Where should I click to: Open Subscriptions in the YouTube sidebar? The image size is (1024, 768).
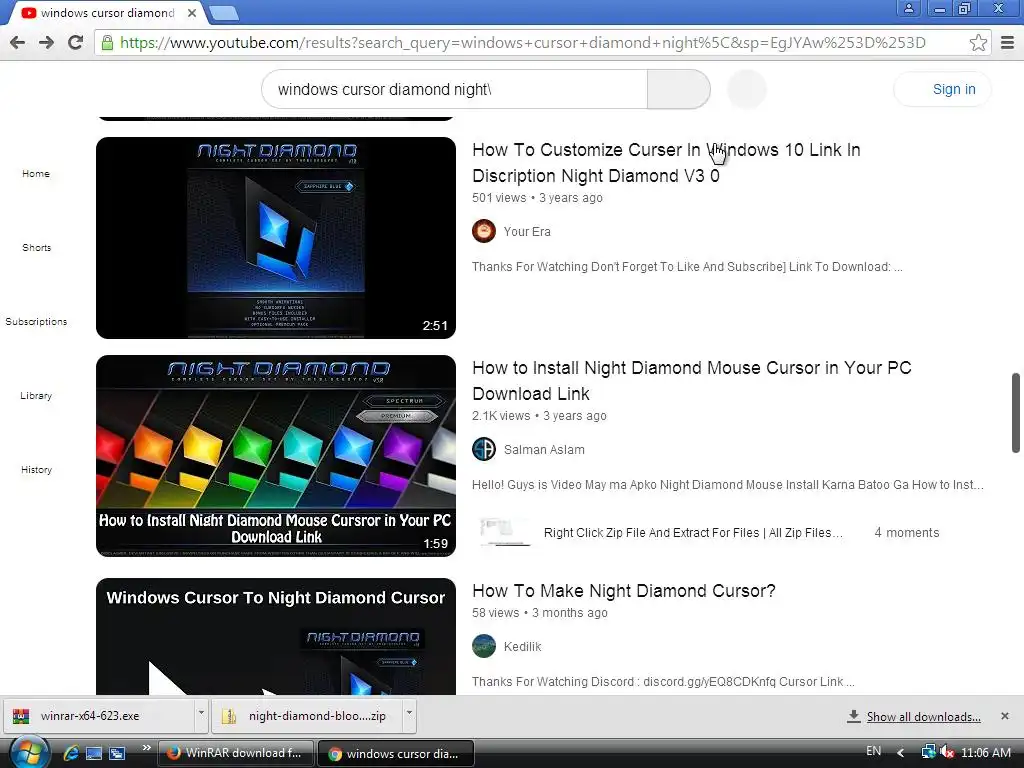[x=36, y=321]
